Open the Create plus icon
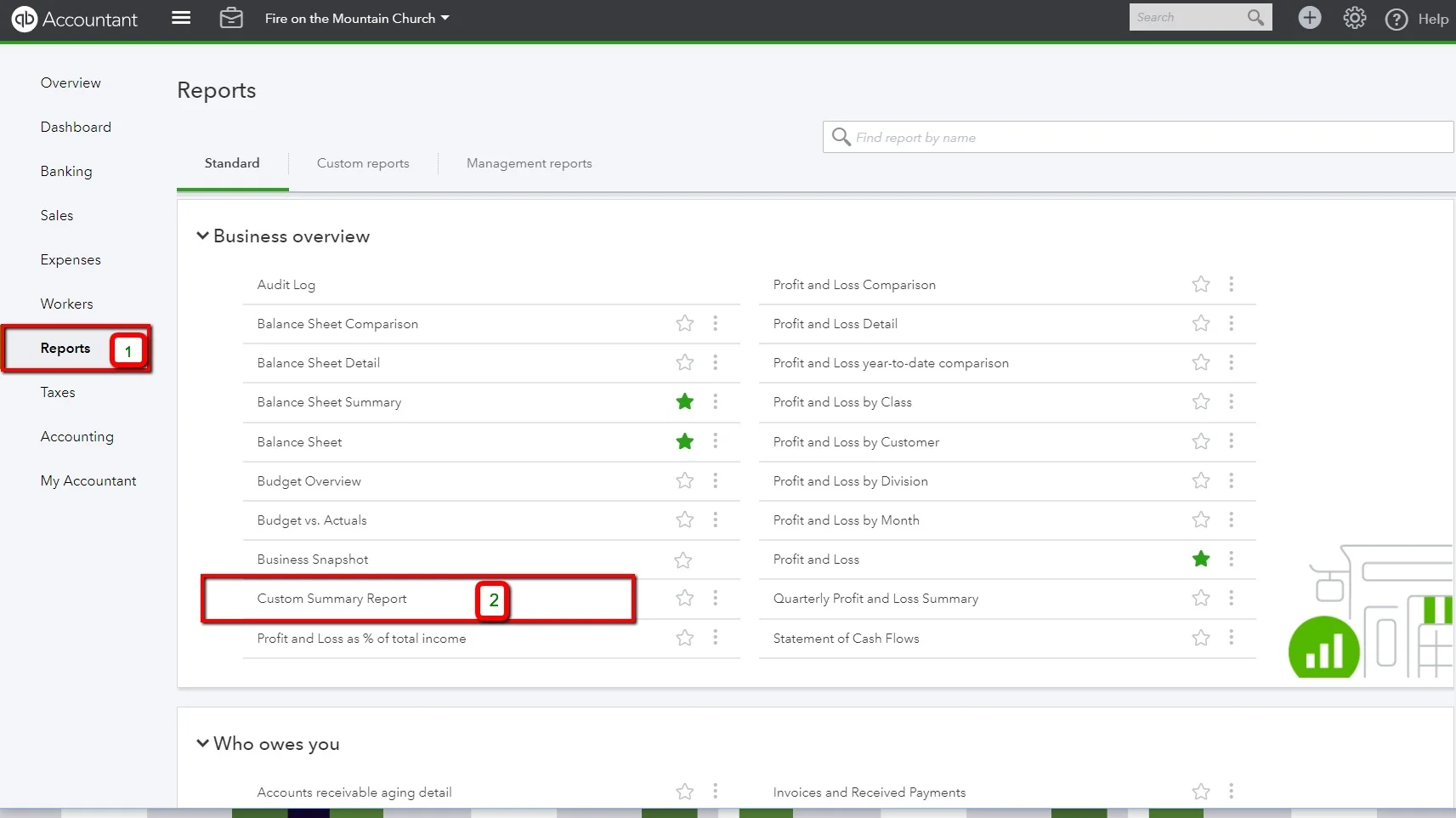1456x818 pixels. [1310, 18]
